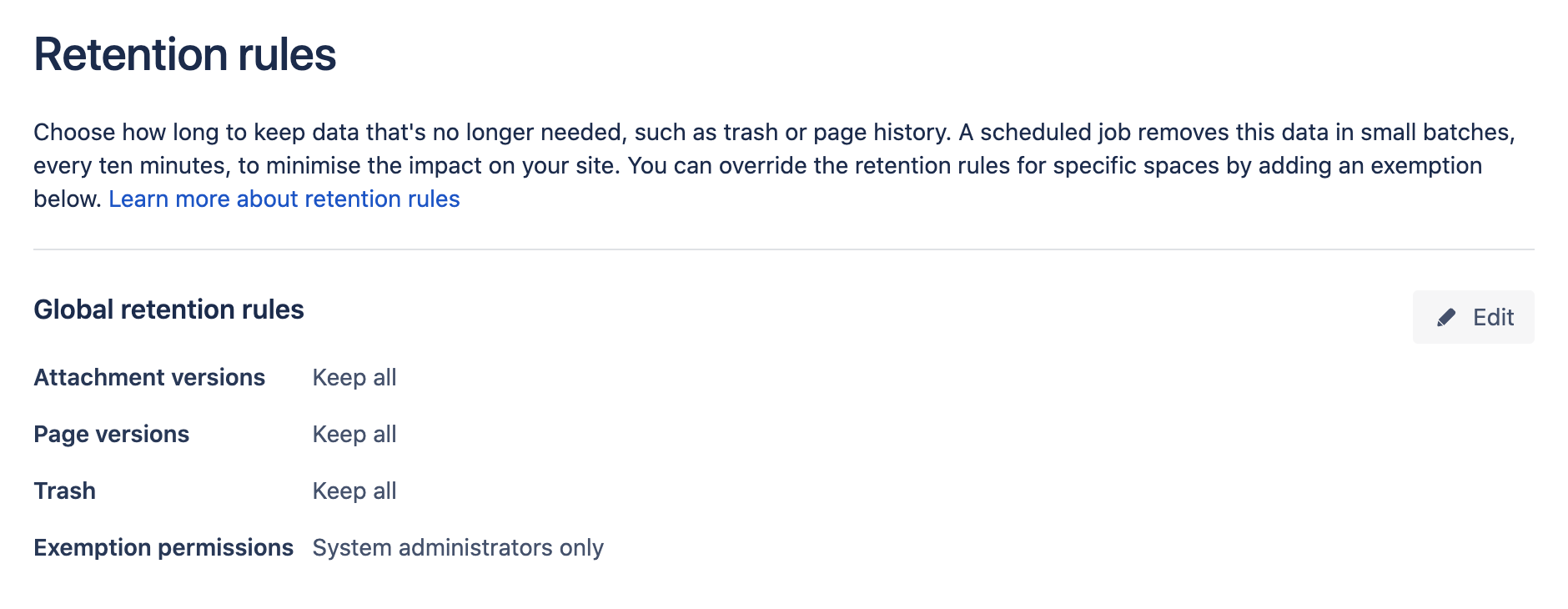Click Keep all value beside Attachment versions
Screen dimensions: 1568x609
click(x=354, y=377)
